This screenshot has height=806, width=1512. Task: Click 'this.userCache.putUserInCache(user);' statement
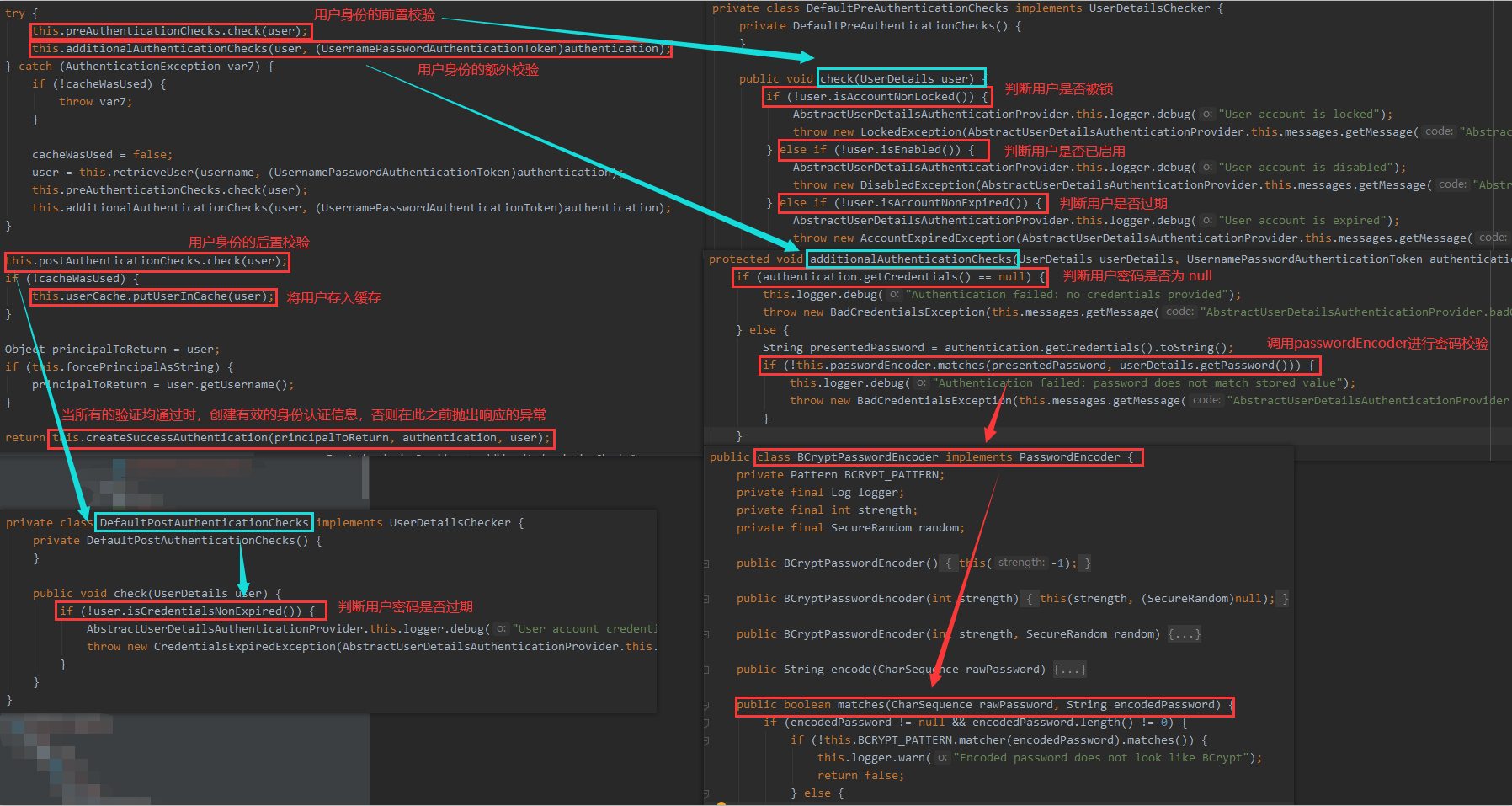click(x=153, y=296)
